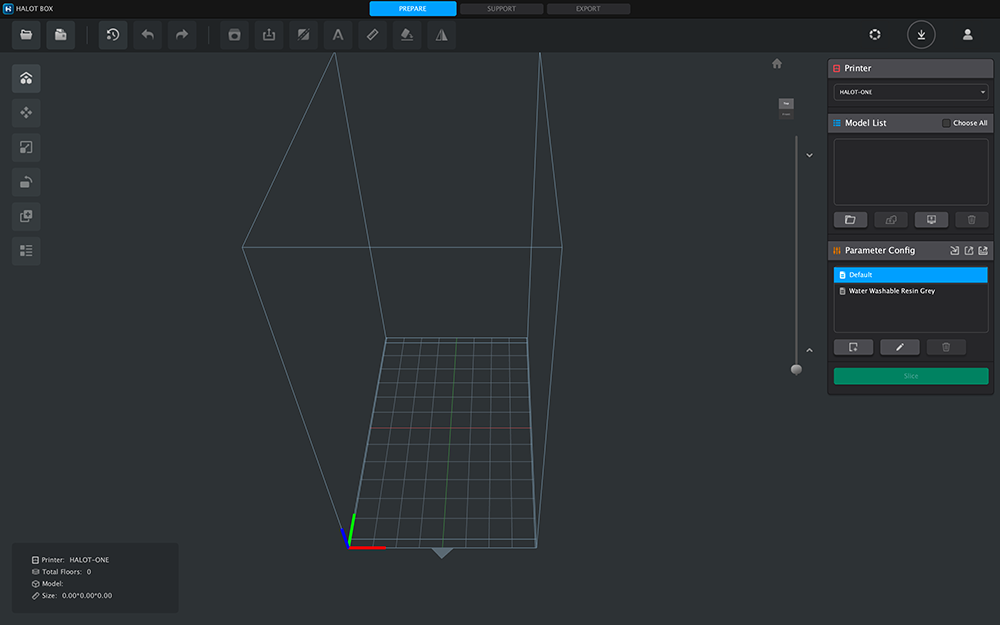Click the down chevron above layer slider
This screenshot has width=1000, height=625.
point(809,155)
